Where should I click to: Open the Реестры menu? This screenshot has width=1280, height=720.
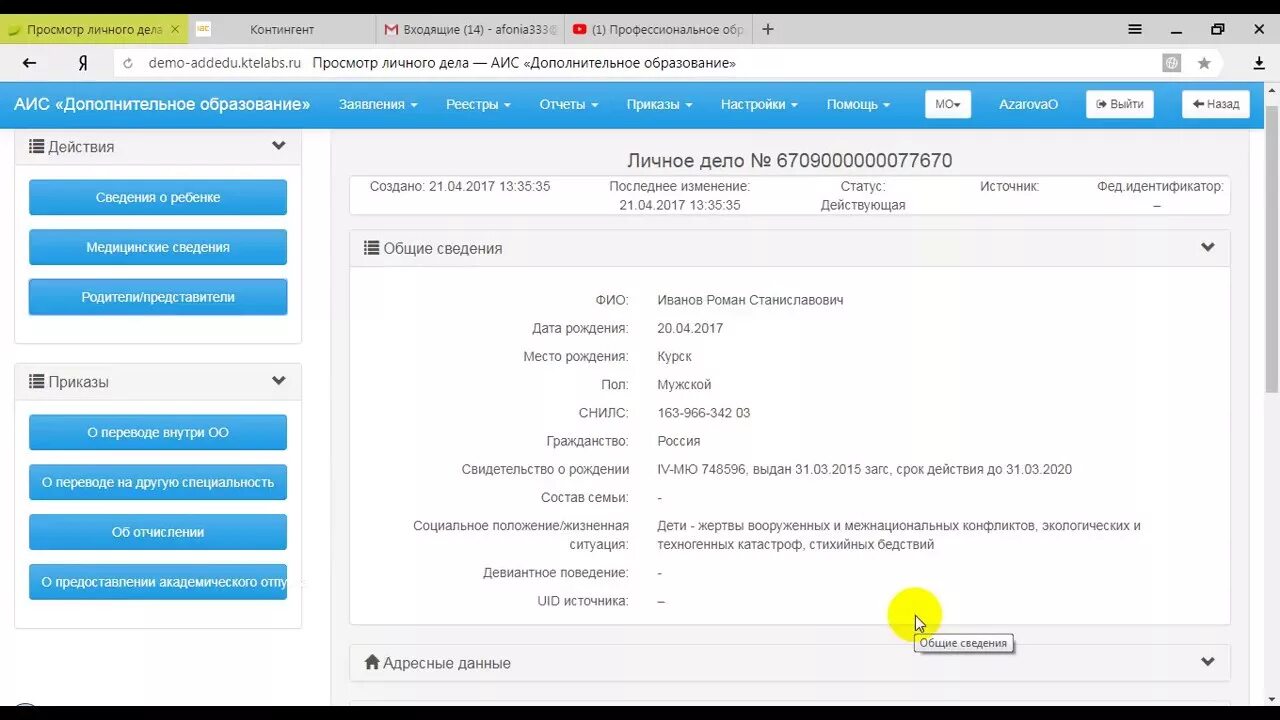tap(478, 104)
